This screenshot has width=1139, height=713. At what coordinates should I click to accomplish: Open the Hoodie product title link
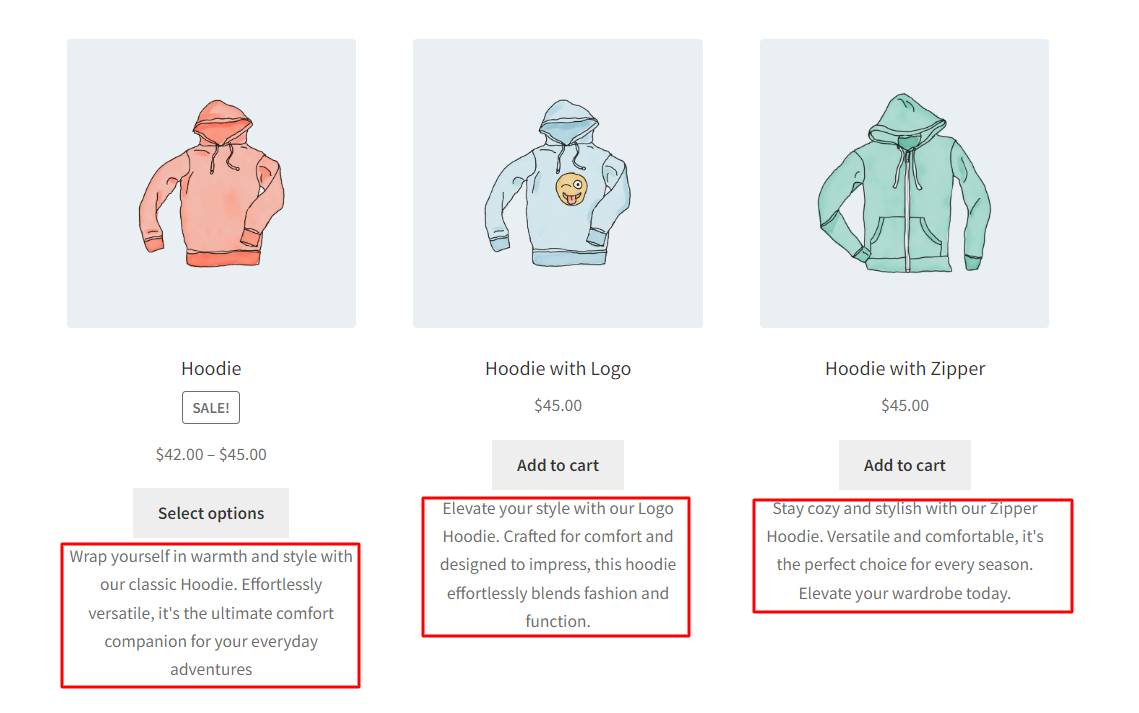pos(210,368)
